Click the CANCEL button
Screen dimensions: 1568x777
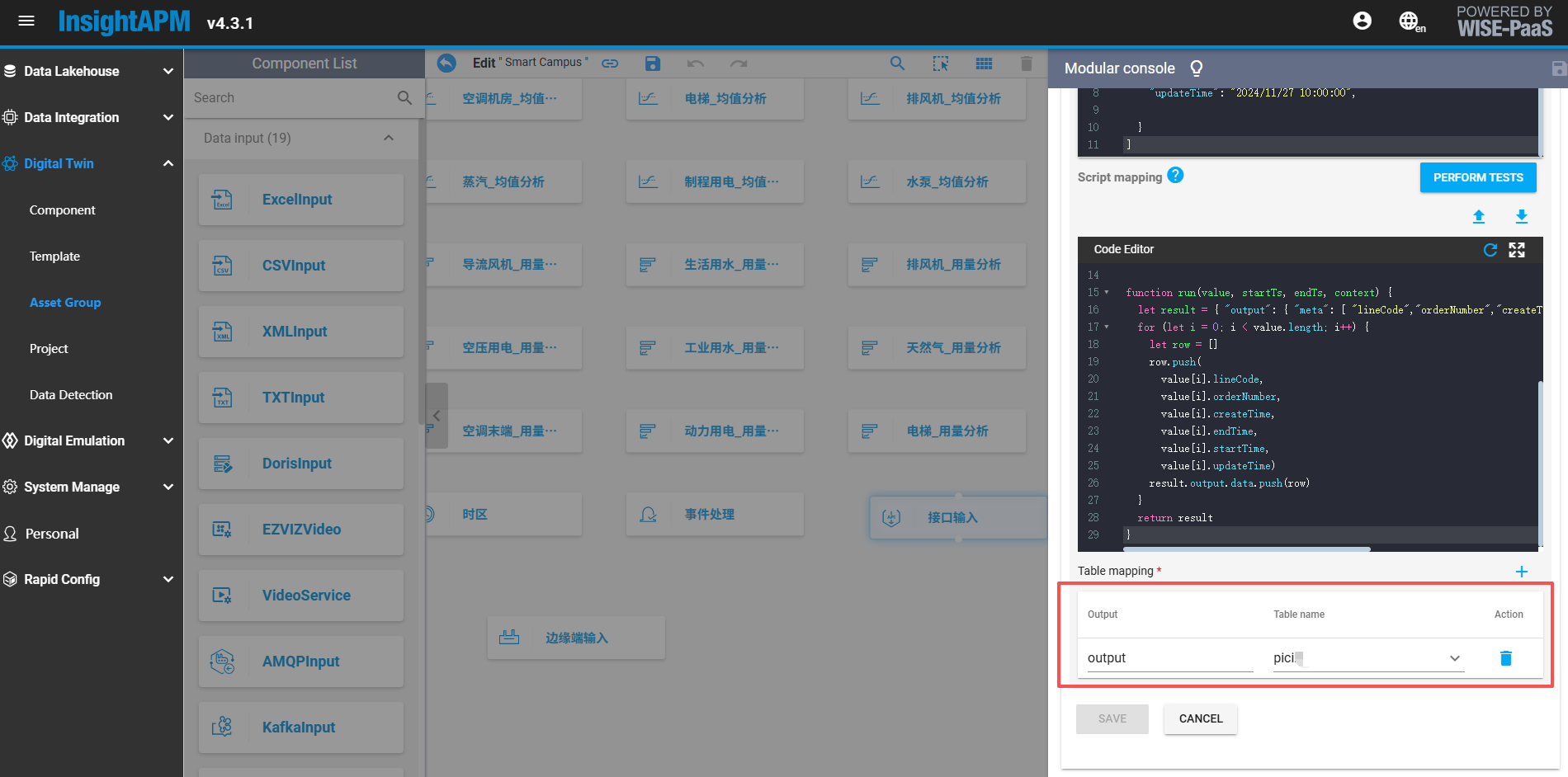click(1200, 718)
